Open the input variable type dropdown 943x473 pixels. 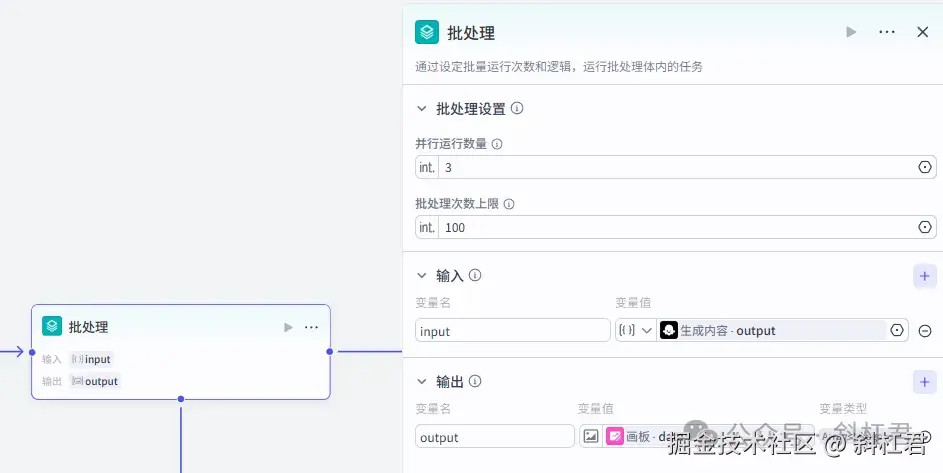tap(635, 330)
